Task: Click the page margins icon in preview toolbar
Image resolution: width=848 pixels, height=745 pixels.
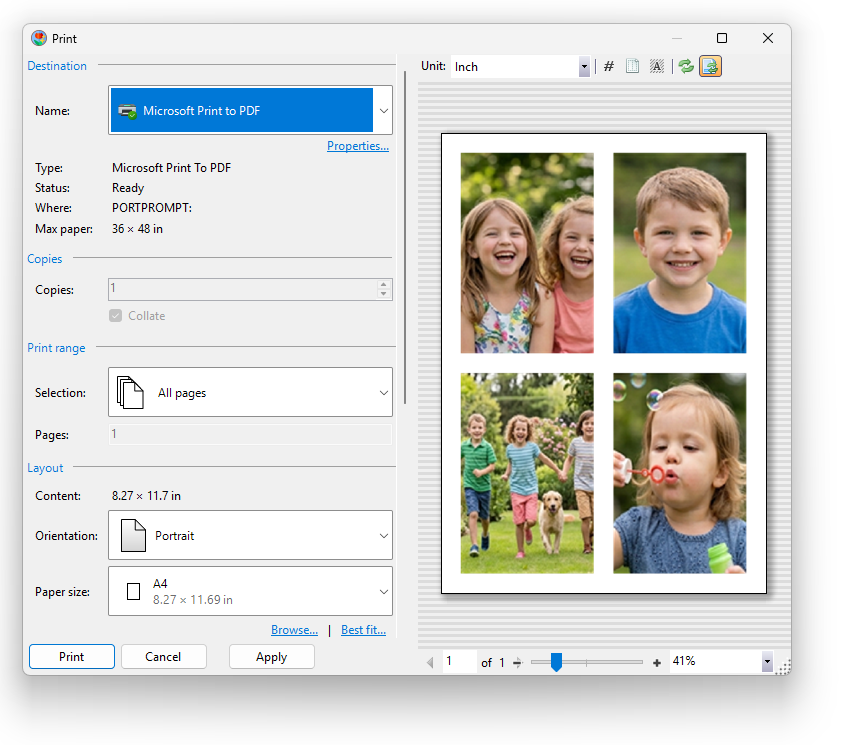Action: [x=632, y=67]
